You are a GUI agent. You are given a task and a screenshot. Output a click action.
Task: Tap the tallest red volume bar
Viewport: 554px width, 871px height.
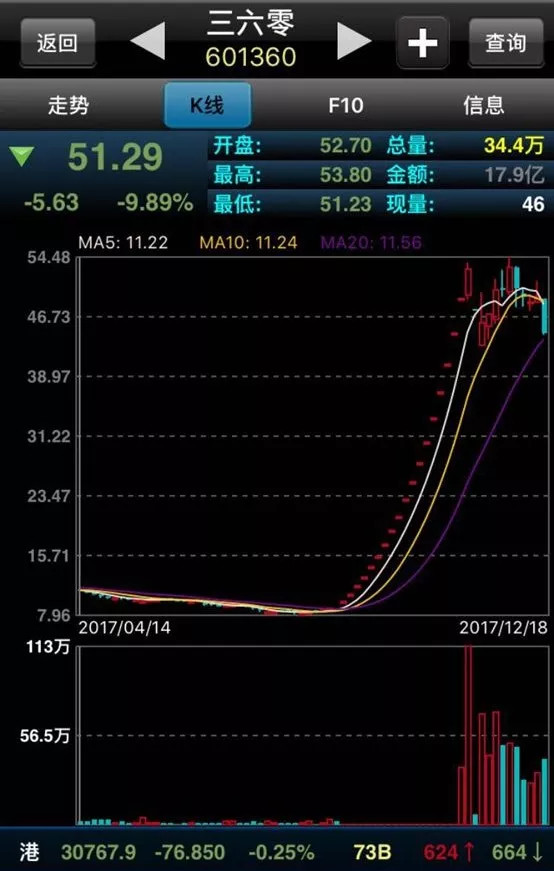(x=468, y=734)
